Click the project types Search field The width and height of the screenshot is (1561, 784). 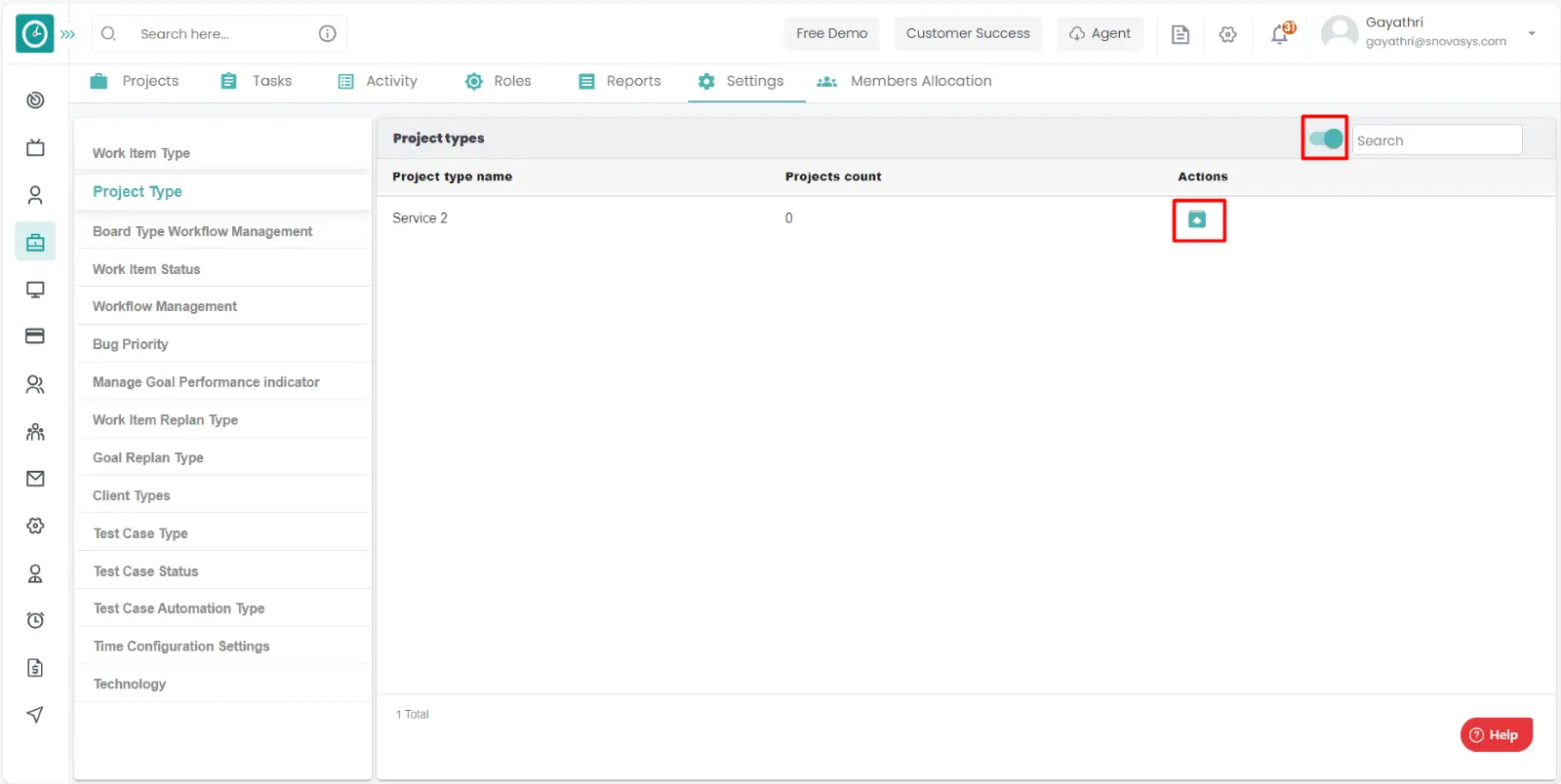tap(1436, 140)
